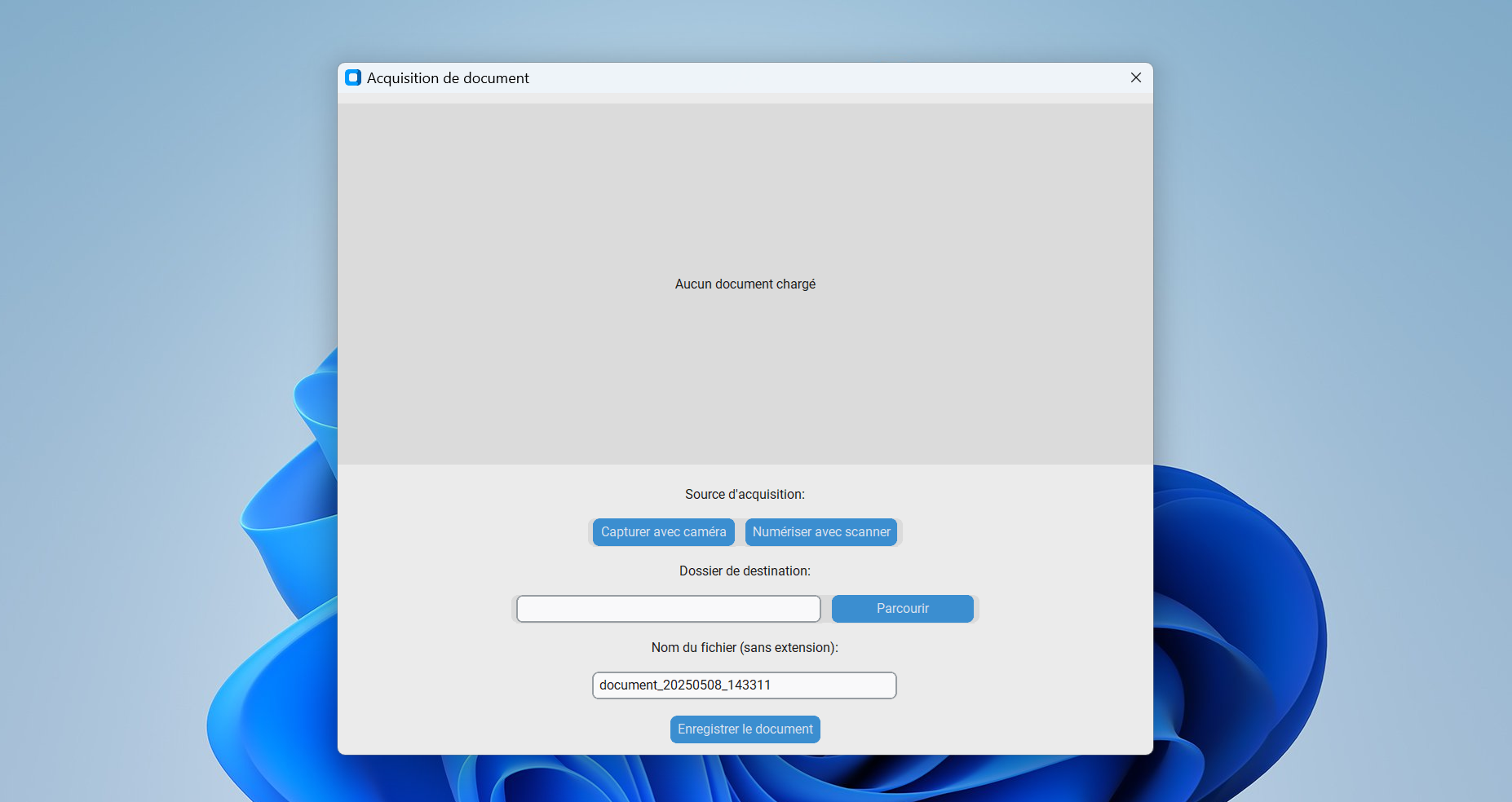Select the Source d'acquisition label
This screenshot has height=802, width=1512.
745,495
